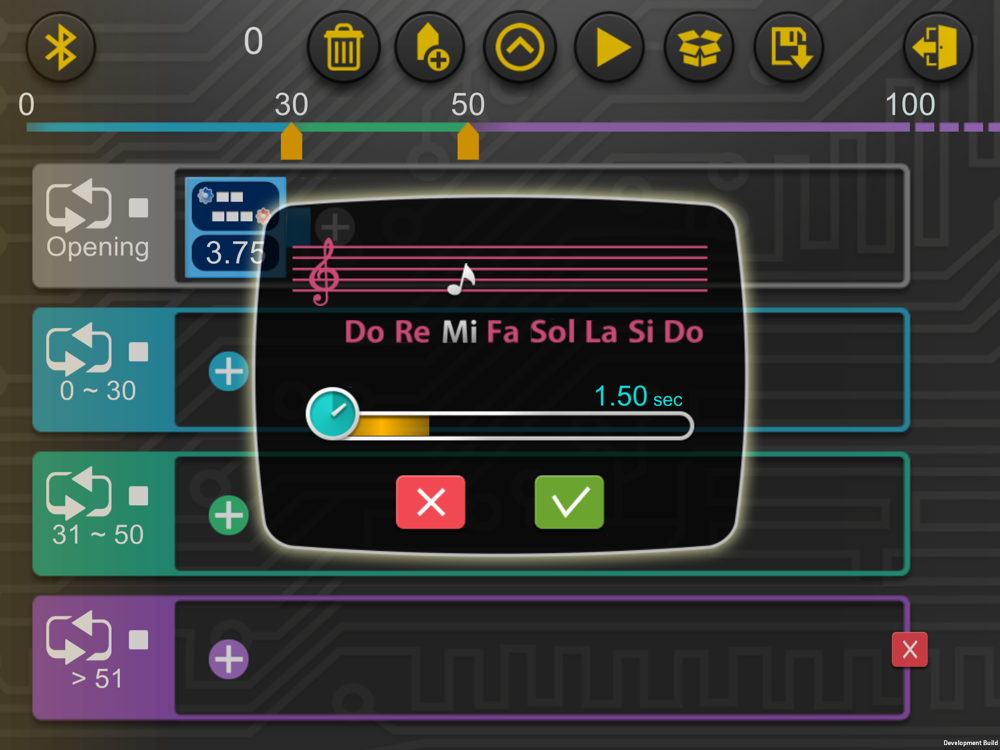Select the Sol note
1000x750 pixels.
pos(553,332)
